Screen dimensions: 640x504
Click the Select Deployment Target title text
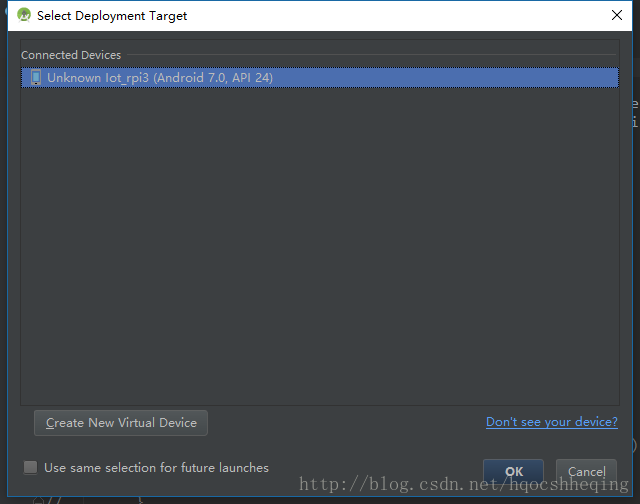(112, 16)
